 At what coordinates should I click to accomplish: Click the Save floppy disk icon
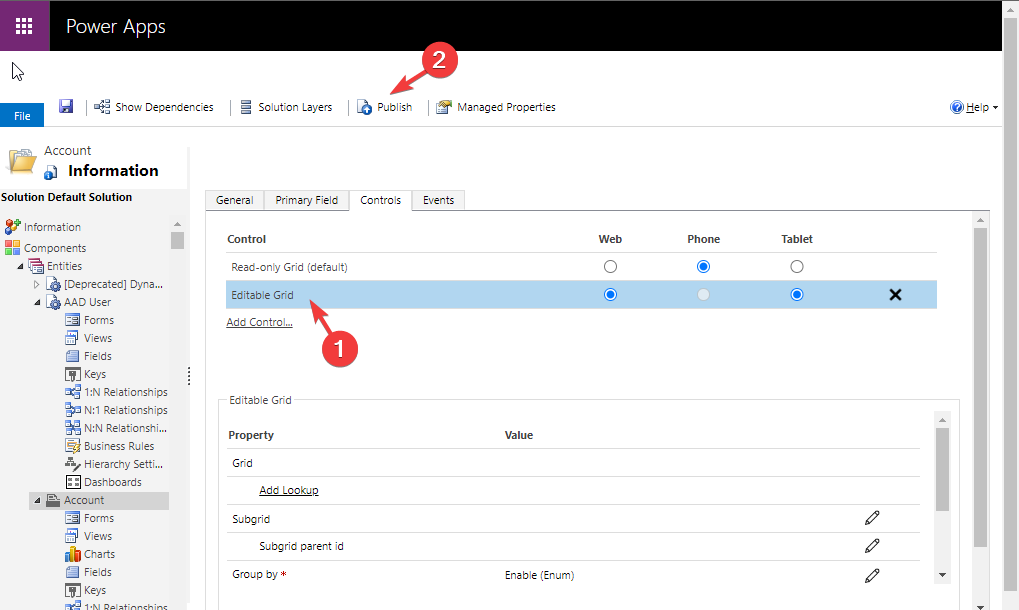[66, 106]
